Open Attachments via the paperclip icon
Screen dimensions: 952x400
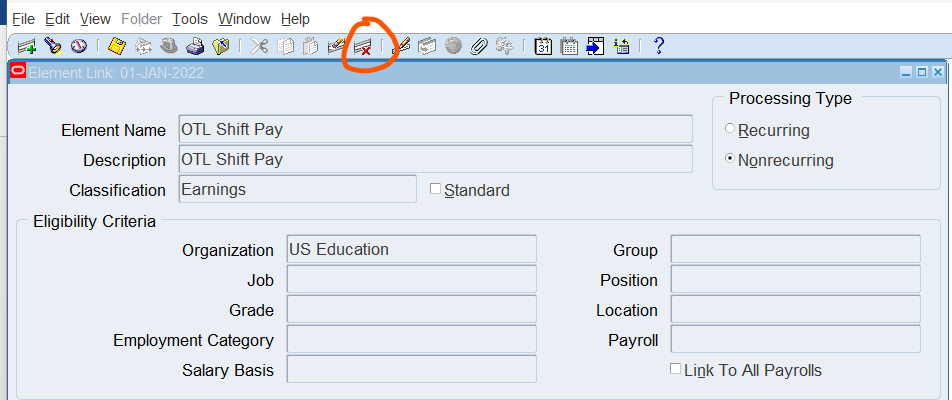(479, 46)
